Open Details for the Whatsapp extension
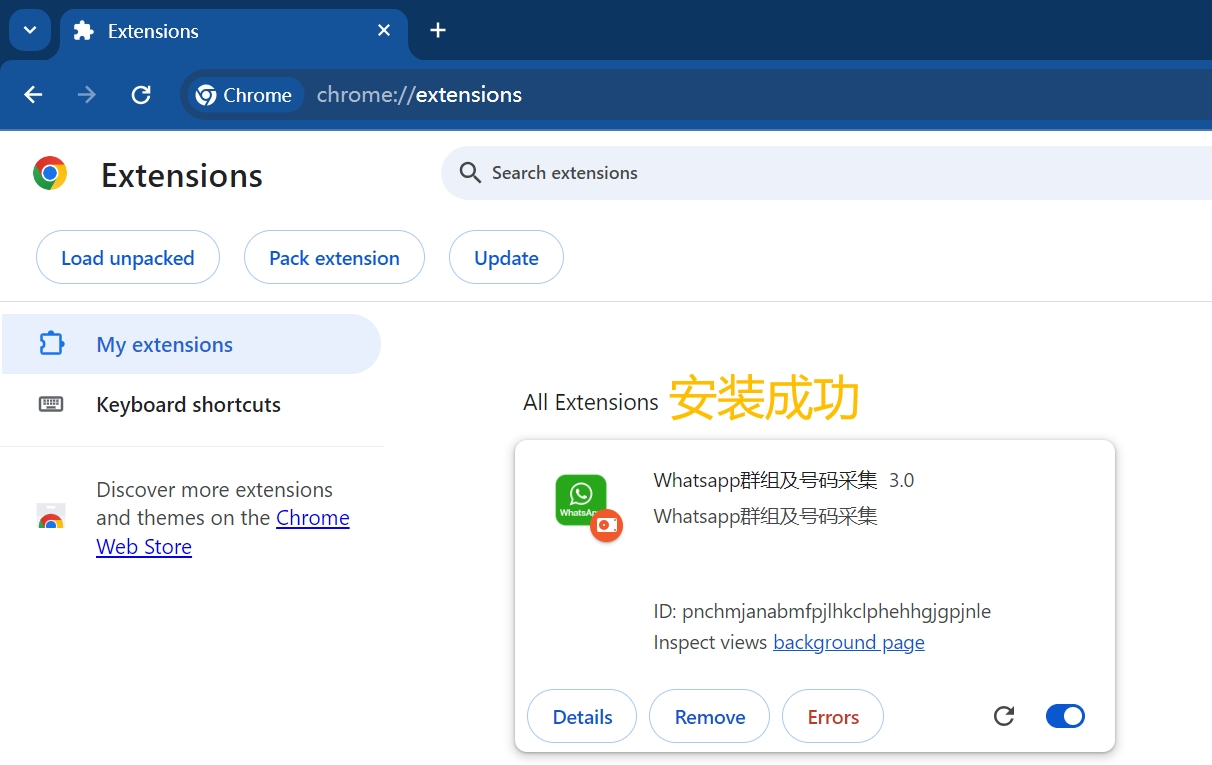 coord(582,717)
